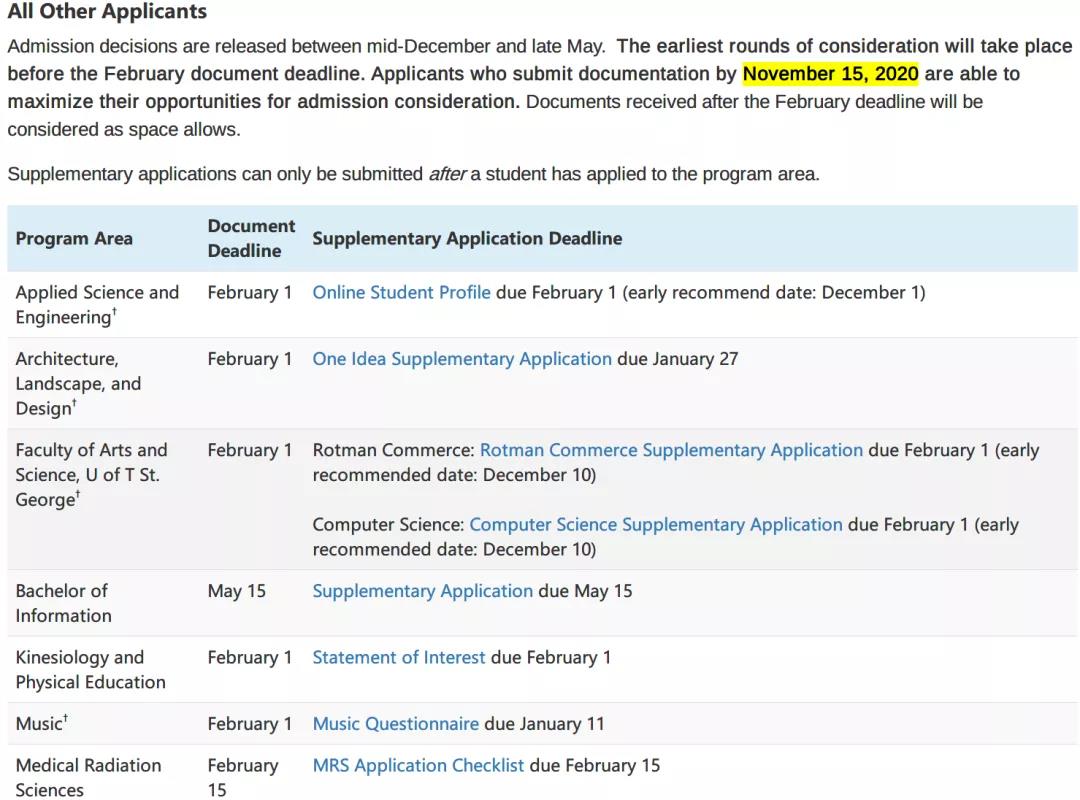Viewport: 1080px width, 800px height.
Task: Click the May 15 document deadline cell
Action: tap(237, 591)
